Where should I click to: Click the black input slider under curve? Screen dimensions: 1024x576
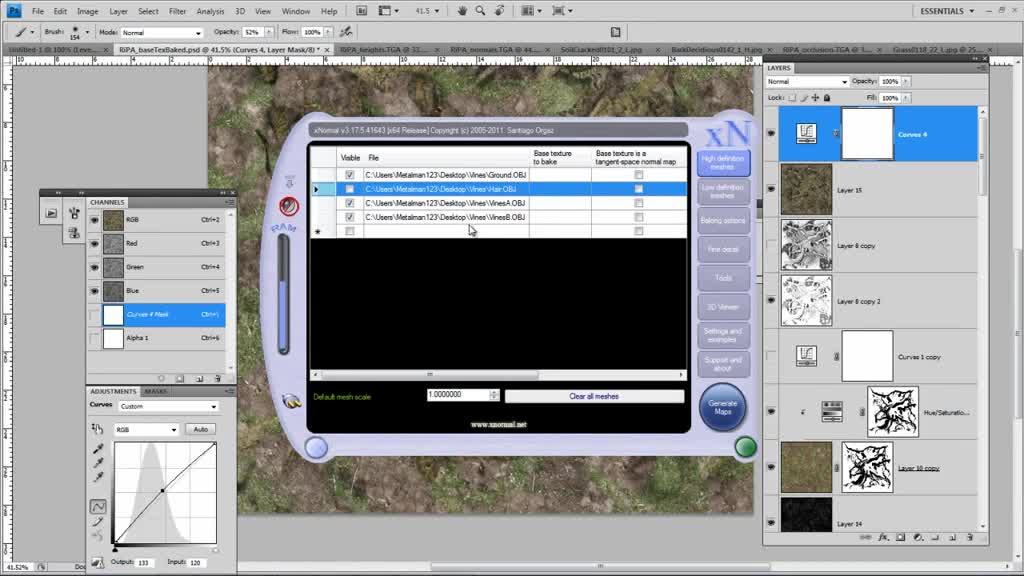tap(115, 548)
